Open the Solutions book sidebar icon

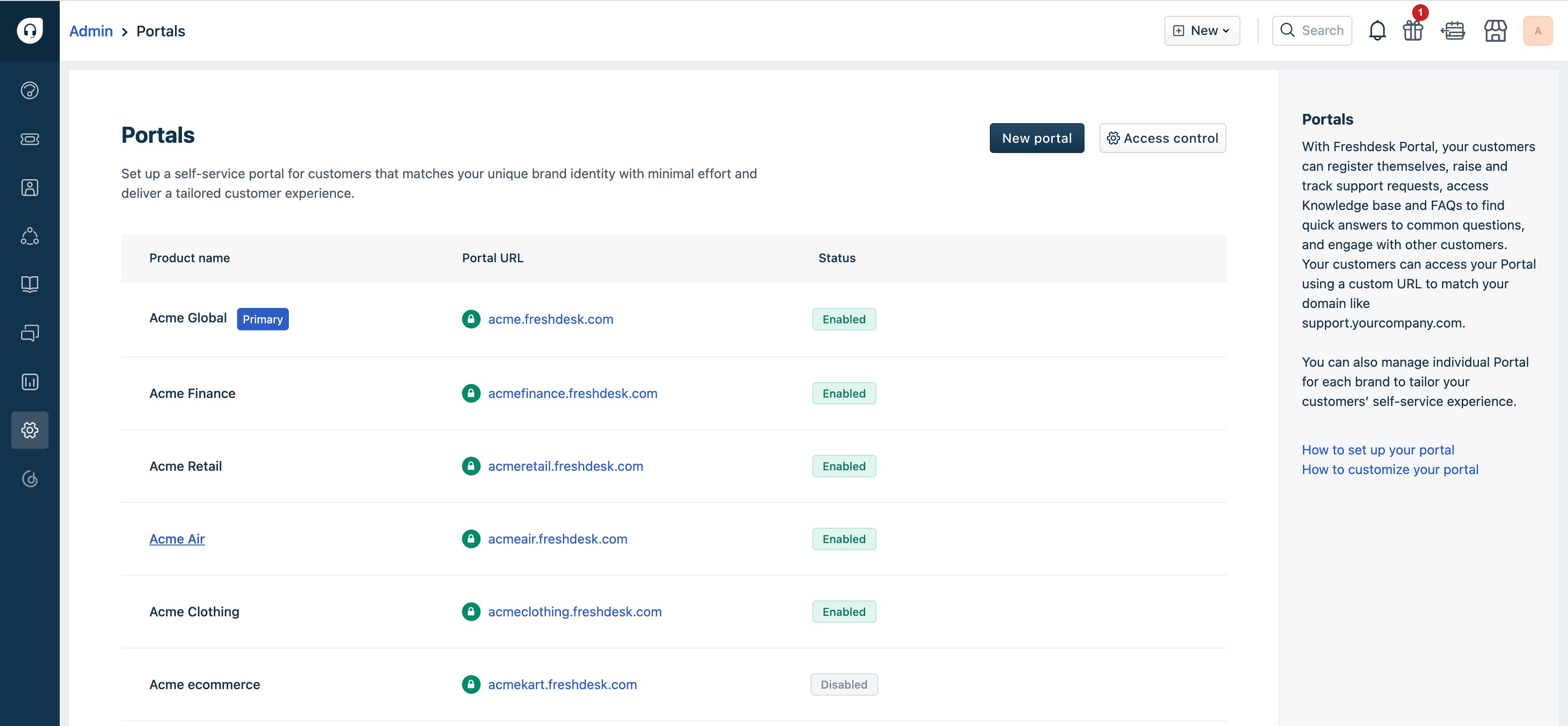click(30, 284)
